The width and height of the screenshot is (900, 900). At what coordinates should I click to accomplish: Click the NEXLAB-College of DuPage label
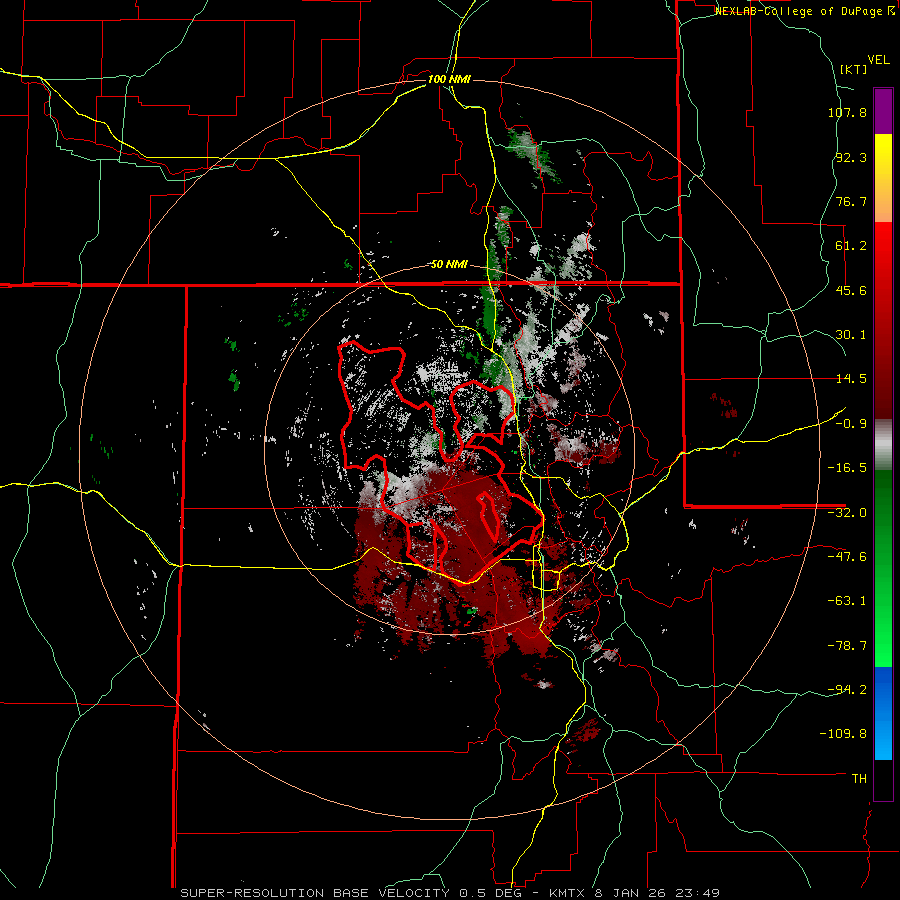(804, 11)
